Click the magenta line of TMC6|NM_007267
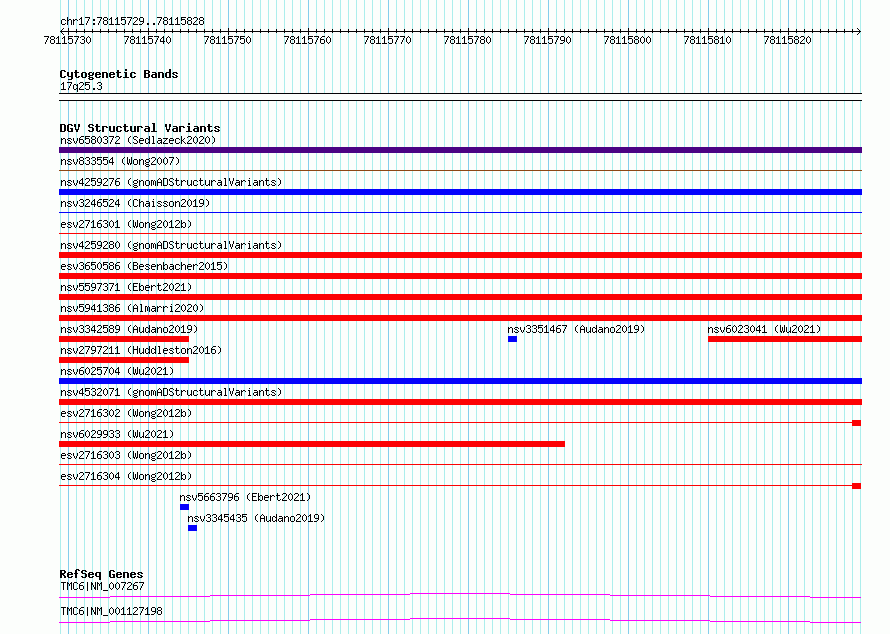This screenshot has height=634, width=890. coord(460,595)
